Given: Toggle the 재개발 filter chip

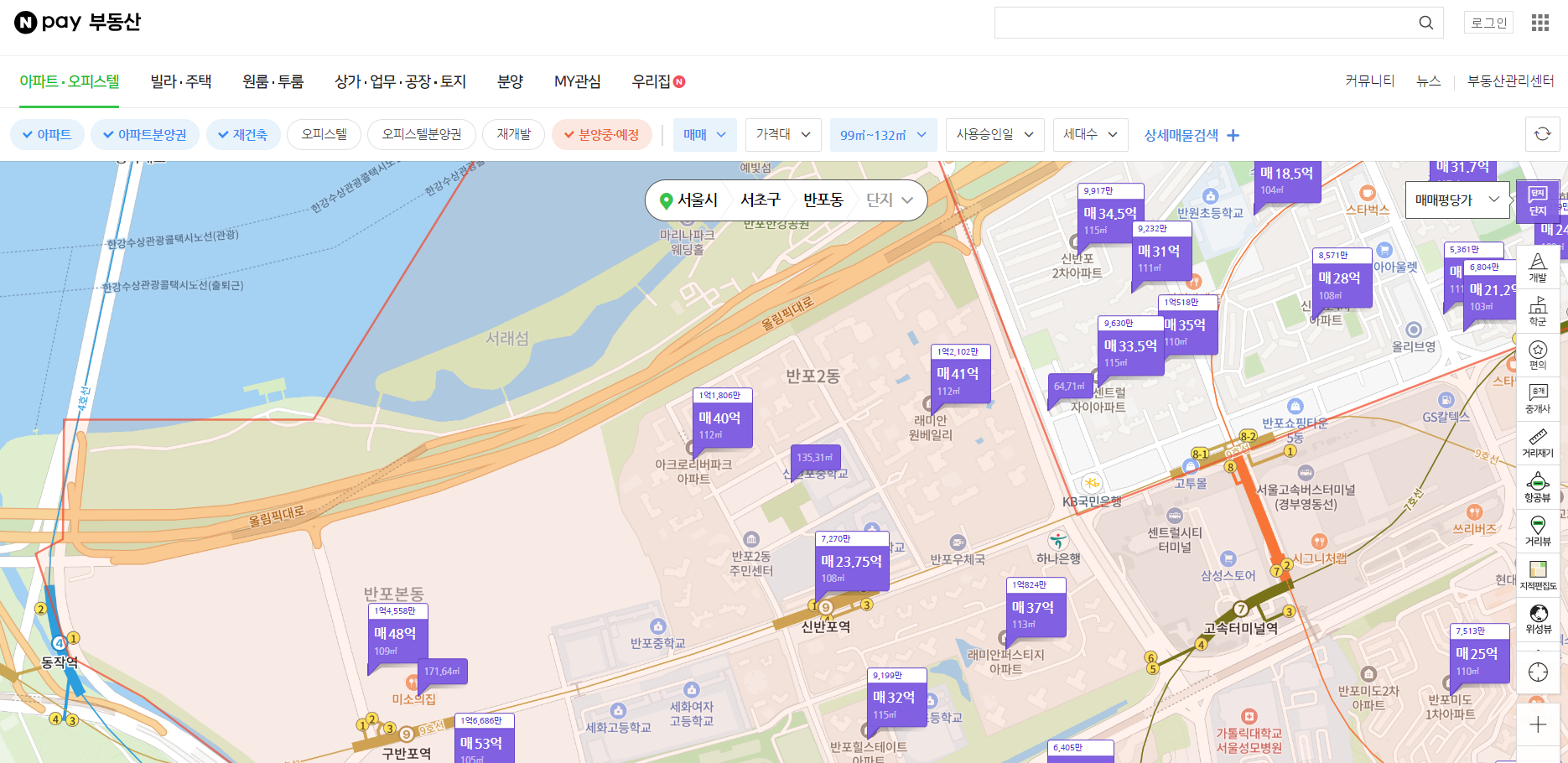Looking at the screenshot, I should pyautogui.click(x=513, y=134).
